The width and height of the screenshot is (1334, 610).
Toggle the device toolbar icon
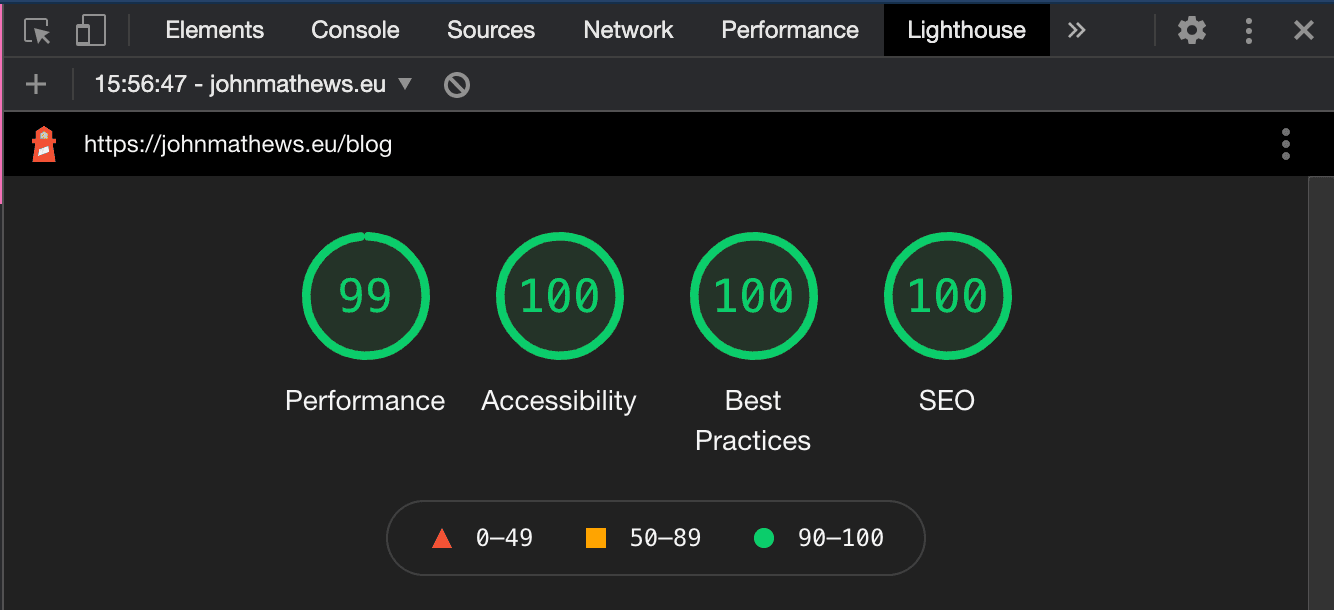(90, 30)
